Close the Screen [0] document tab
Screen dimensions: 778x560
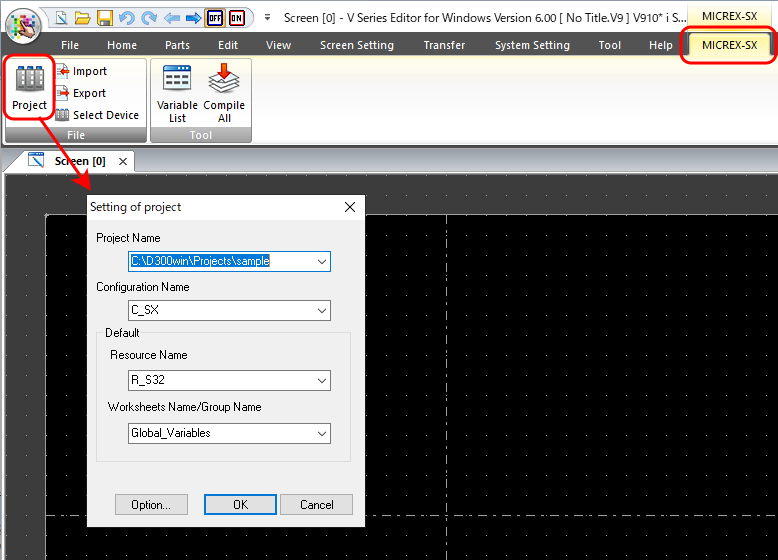[x=123, y=161]
